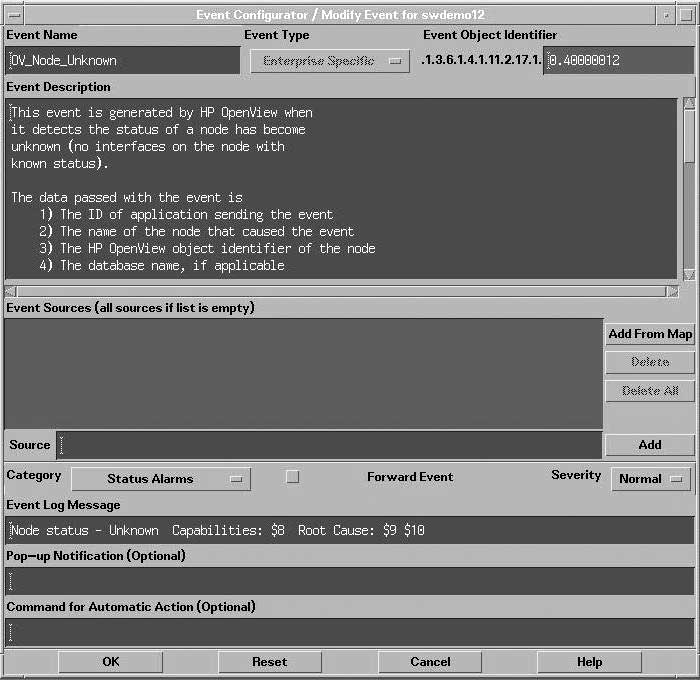Click the Event Object Identifier field
This screenshot has width=700, height=680.
[619, 60]
